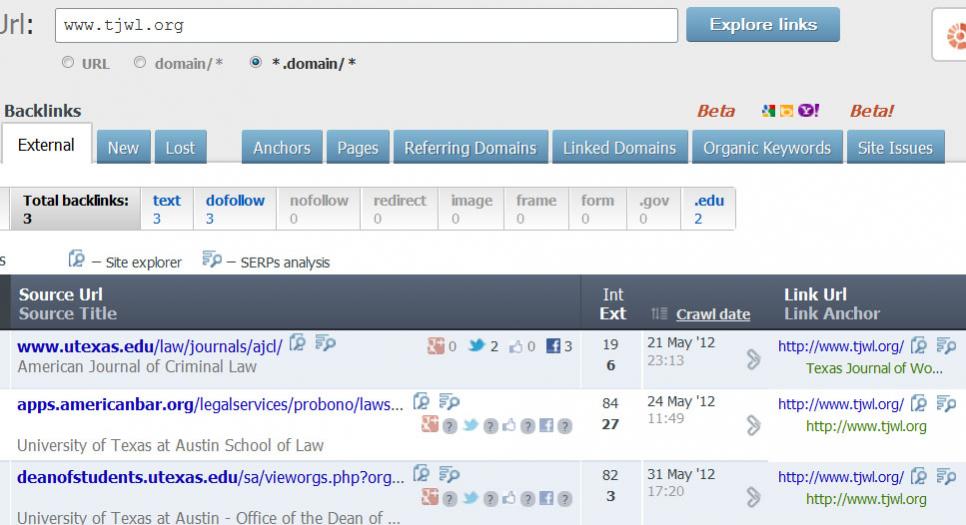The image size is (966, 525).
Task: Click the Like thumbs-up icon in American Journal row
Action: click(516, 347)
